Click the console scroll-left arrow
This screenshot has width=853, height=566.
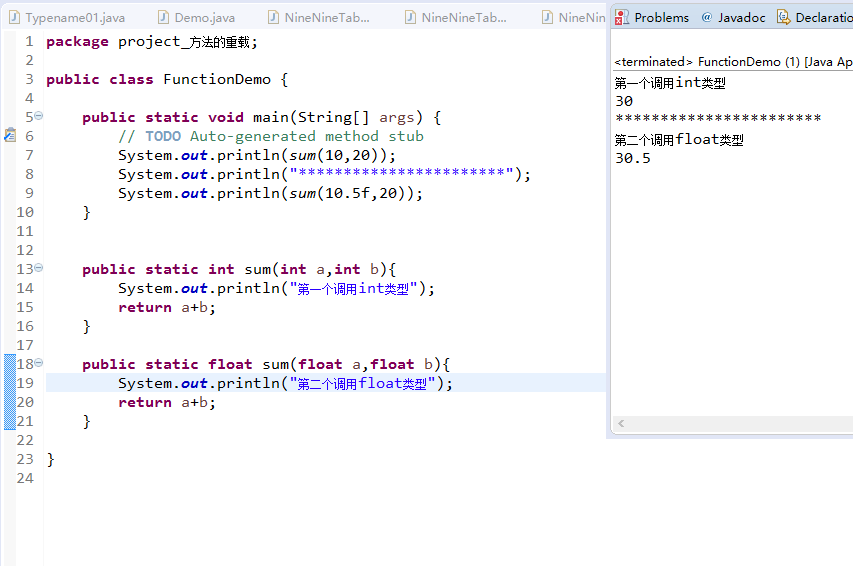point(621,423)
